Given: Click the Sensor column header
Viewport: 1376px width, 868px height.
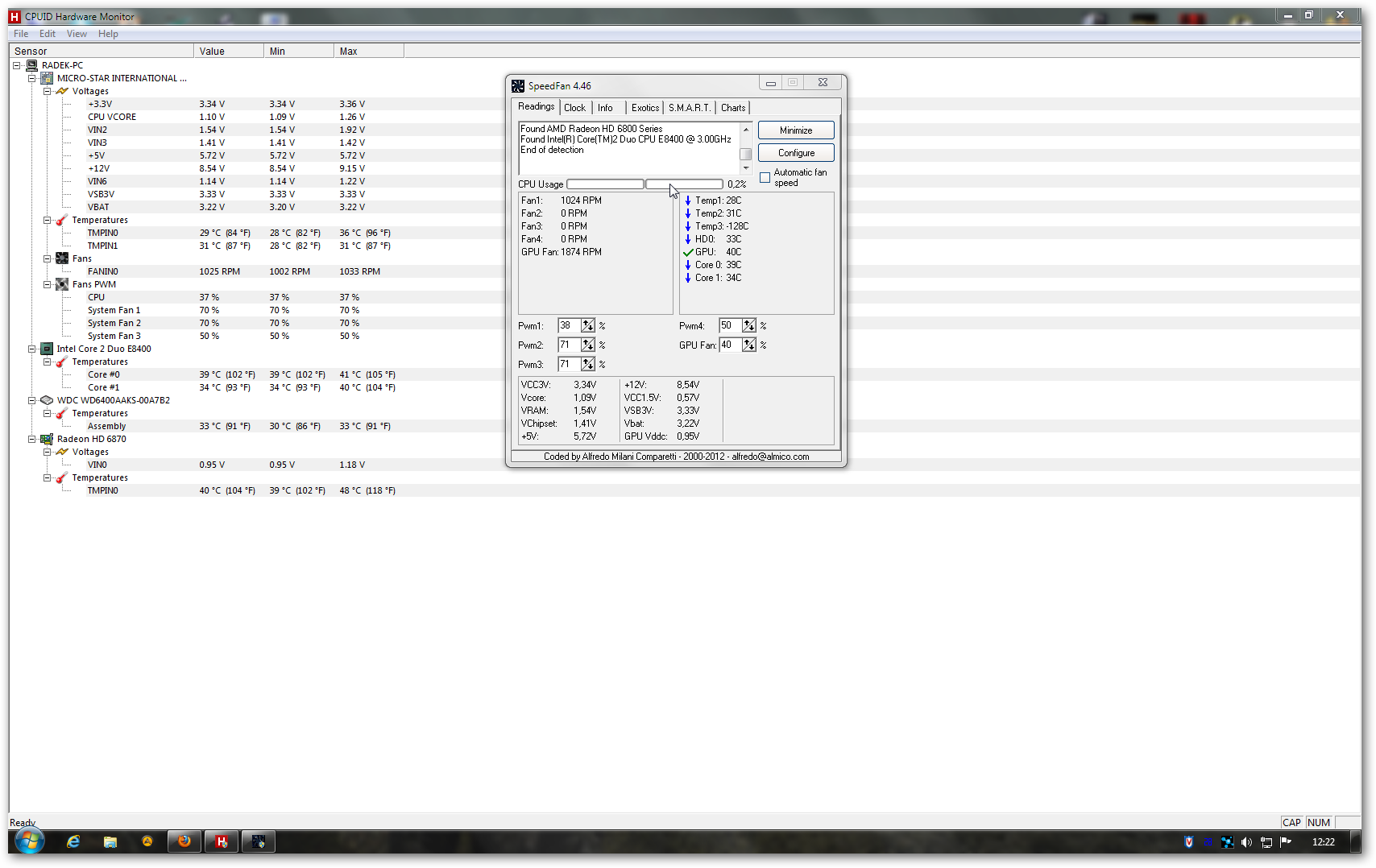Looking at the screenshot, I should click(102, 51).
